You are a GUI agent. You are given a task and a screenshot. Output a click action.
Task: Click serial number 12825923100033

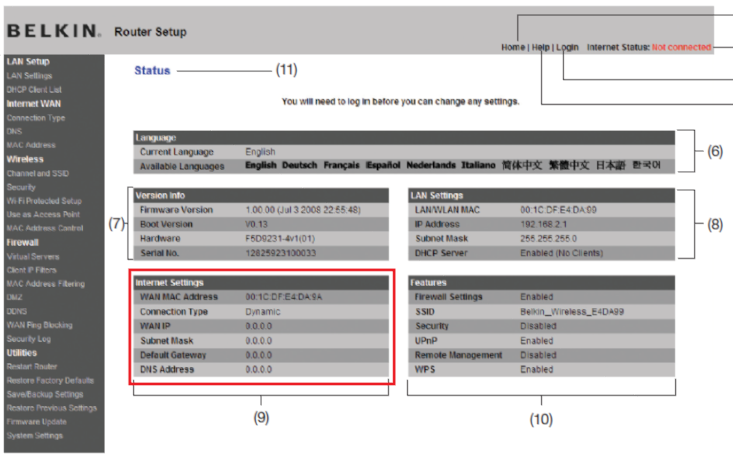280,253
